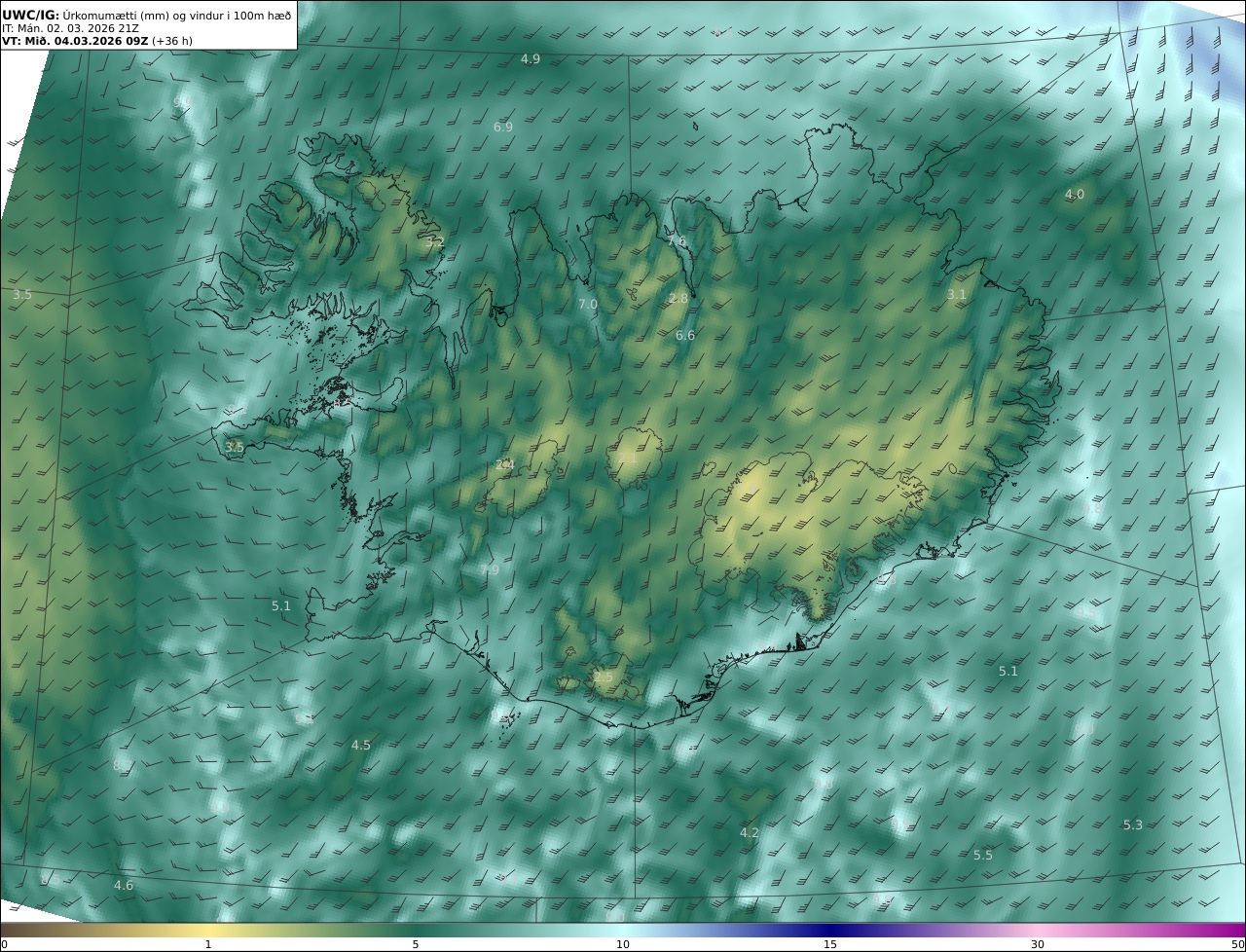Click the 4.9 value label on map
Image resolution: width=1246 pixels, height=952 pixels.
531,59
